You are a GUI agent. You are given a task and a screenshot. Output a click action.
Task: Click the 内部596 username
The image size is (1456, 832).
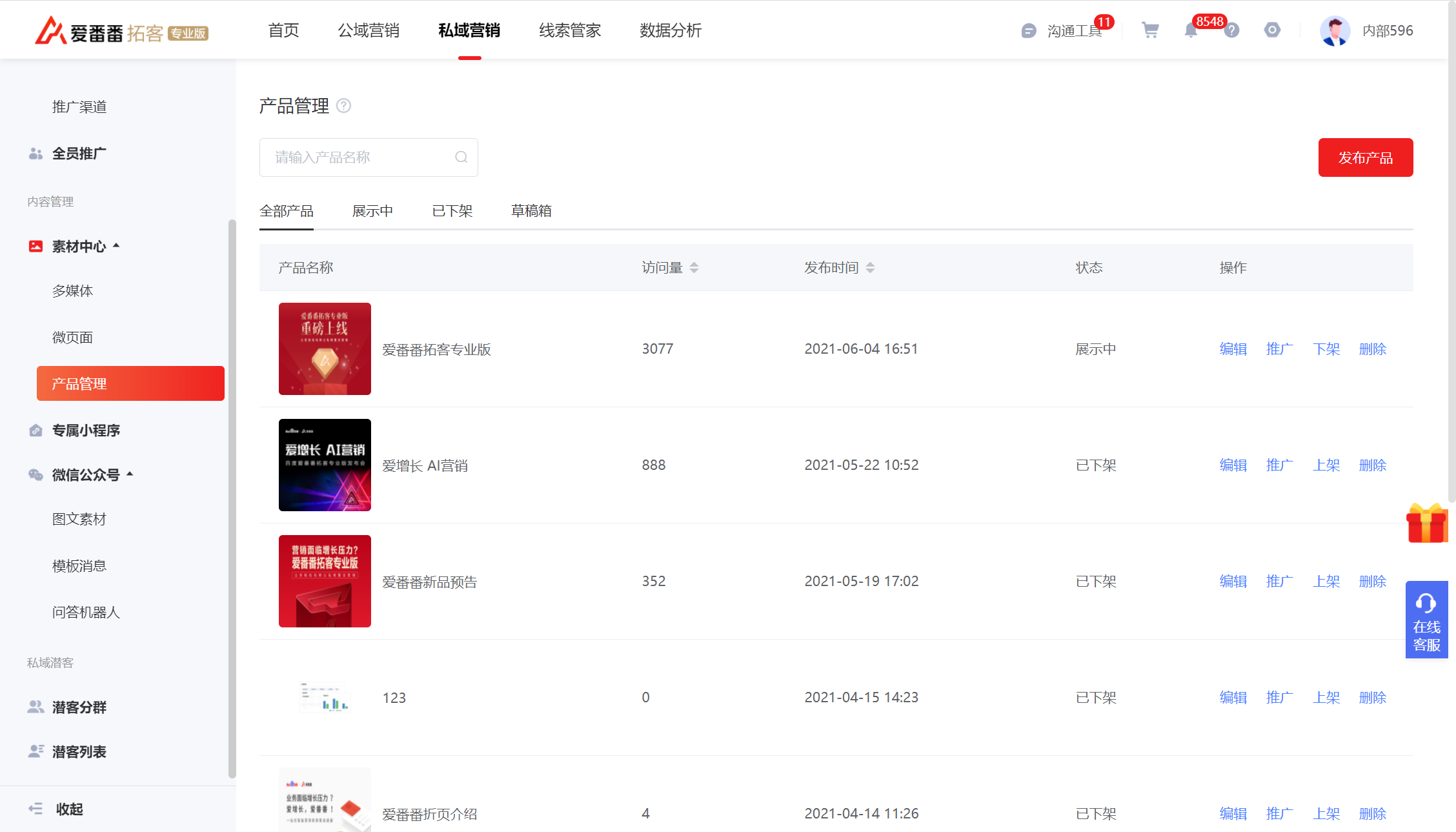1388,30
